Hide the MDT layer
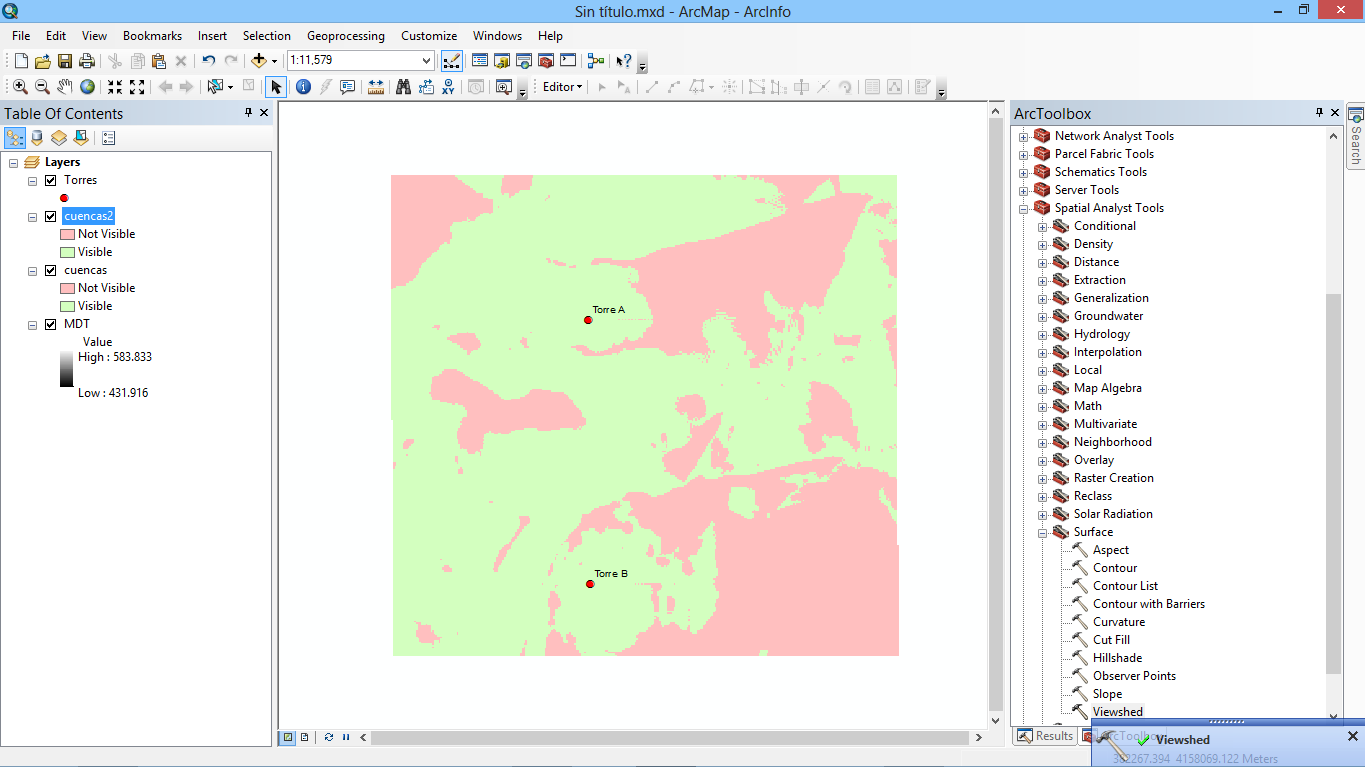 tap(51, 324)
